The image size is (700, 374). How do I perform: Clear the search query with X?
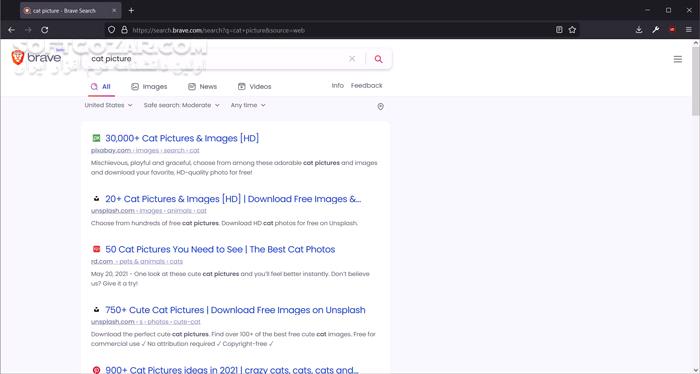[352, 58]
